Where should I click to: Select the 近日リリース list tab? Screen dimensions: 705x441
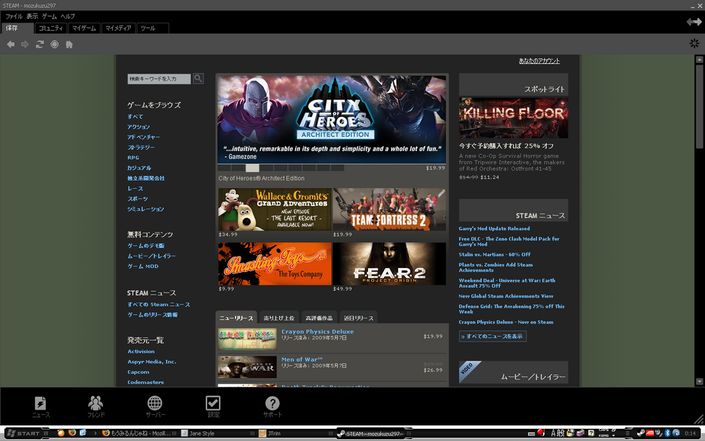pos(358,317)
